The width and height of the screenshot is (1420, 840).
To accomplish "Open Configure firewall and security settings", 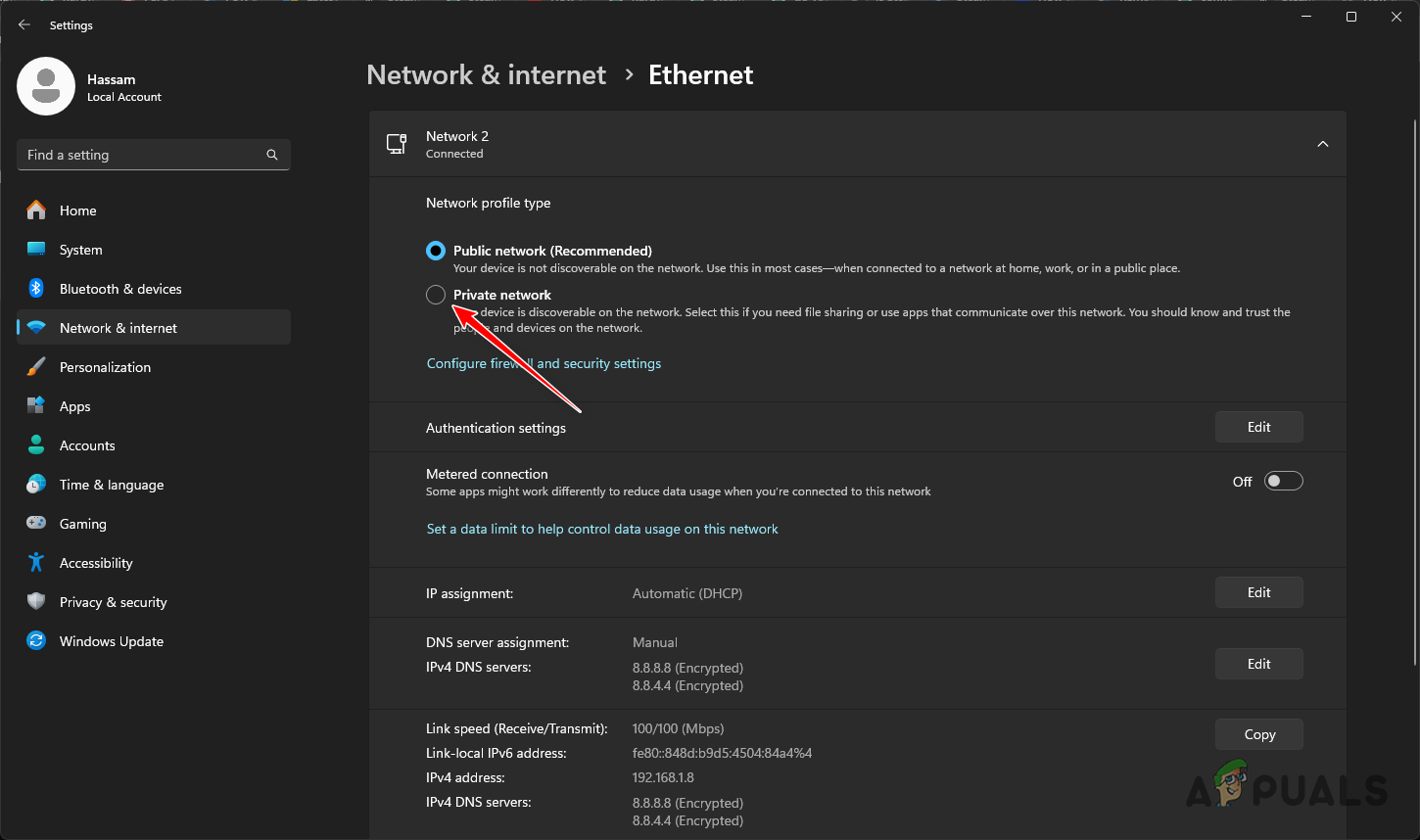I will point(544,362).
